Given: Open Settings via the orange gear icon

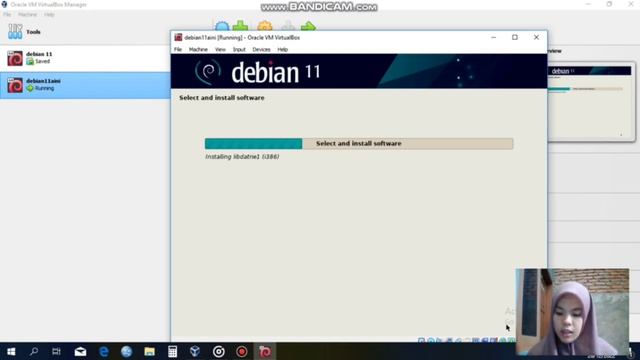Looking at the screenshot, I should [264, 26].
